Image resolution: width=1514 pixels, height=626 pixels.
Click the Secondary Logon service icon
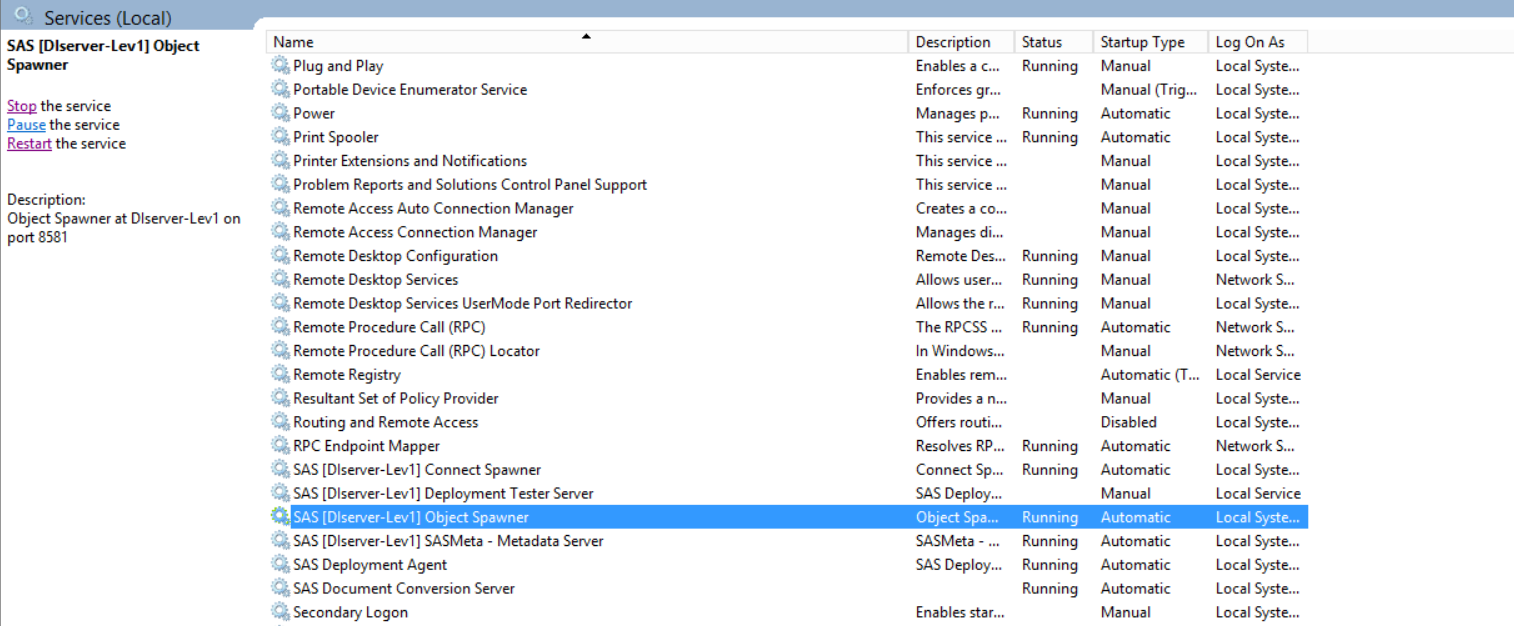click(x=279, y=611)
